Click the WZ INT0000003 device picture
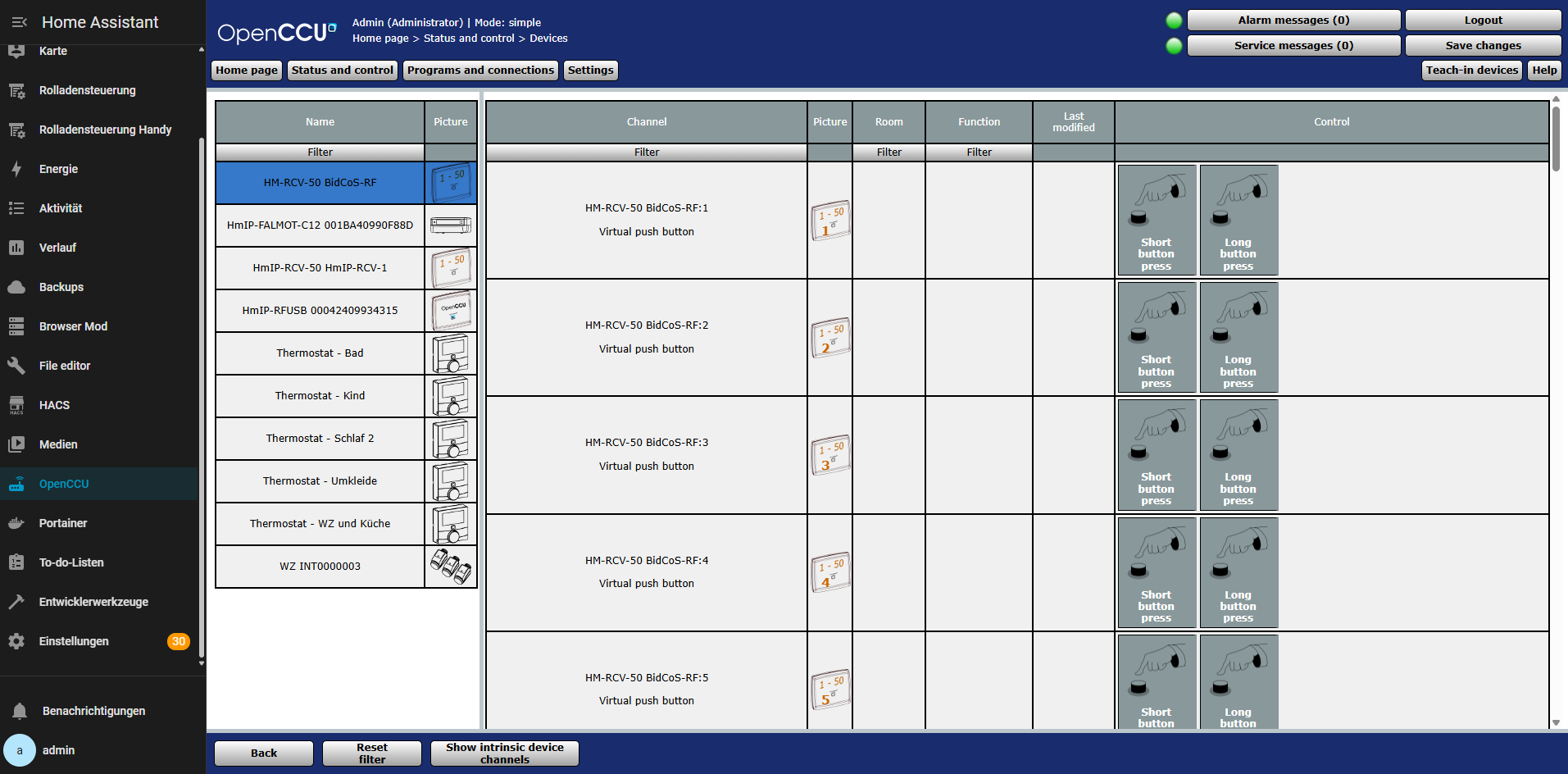 [451, 567]
